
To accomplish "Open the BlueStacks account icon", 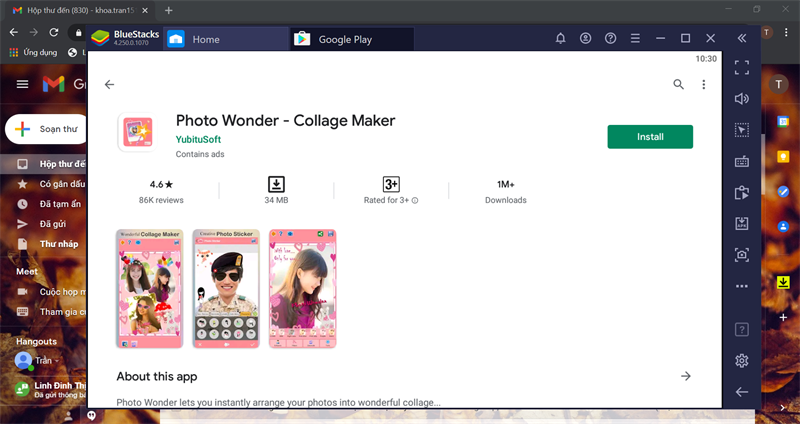I will coord(585,39).
